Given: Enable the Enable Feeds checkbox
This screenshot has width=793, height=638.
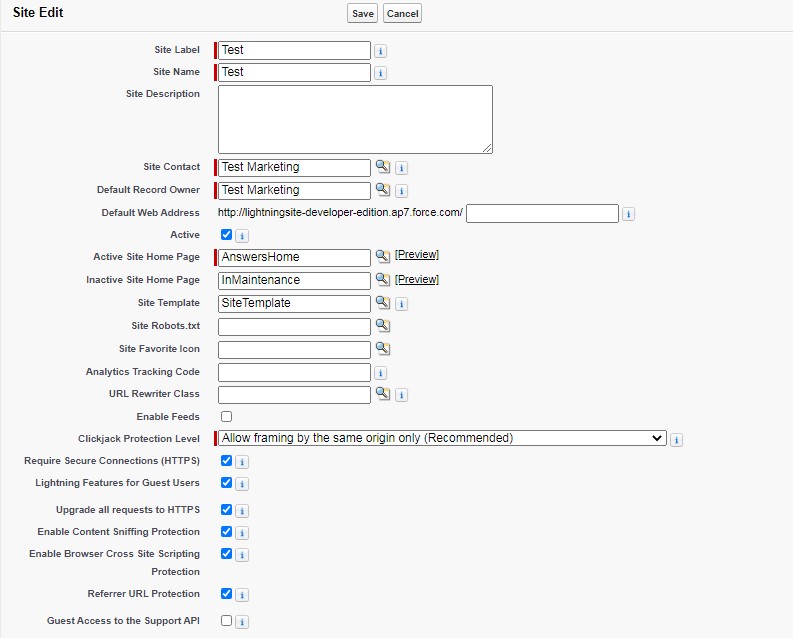Looking at the screenshot, I should coord(226,416).
